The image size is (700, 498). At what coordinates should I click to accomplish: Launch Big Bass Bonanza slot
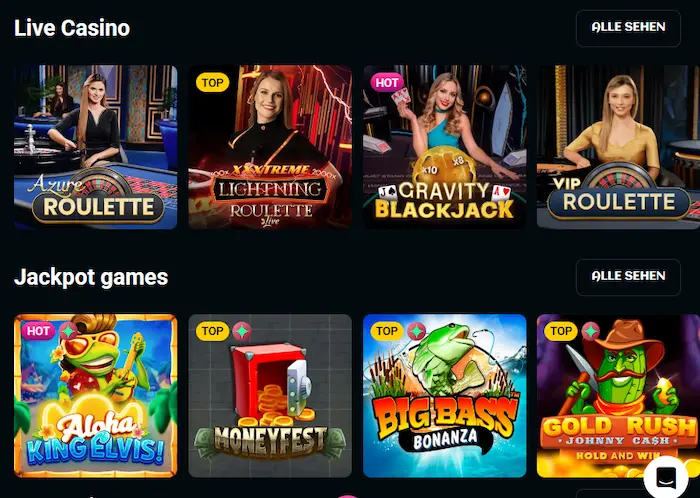tap(445, 396)
